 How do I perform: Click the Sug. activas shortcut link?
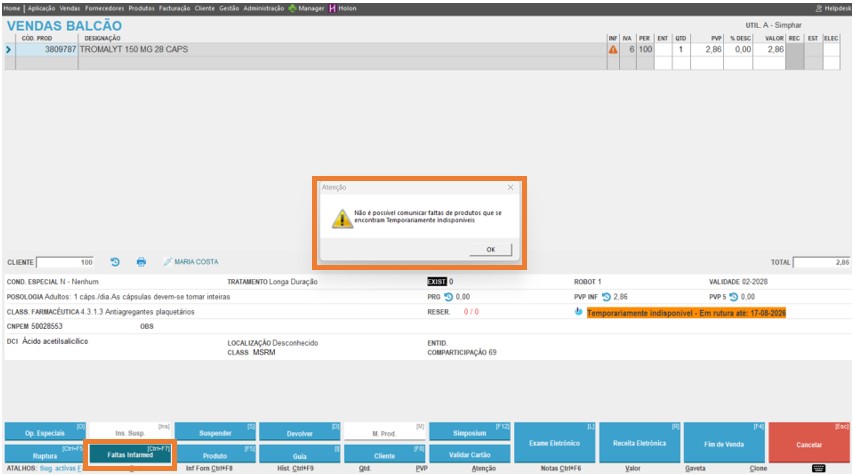tap(60, 468)
